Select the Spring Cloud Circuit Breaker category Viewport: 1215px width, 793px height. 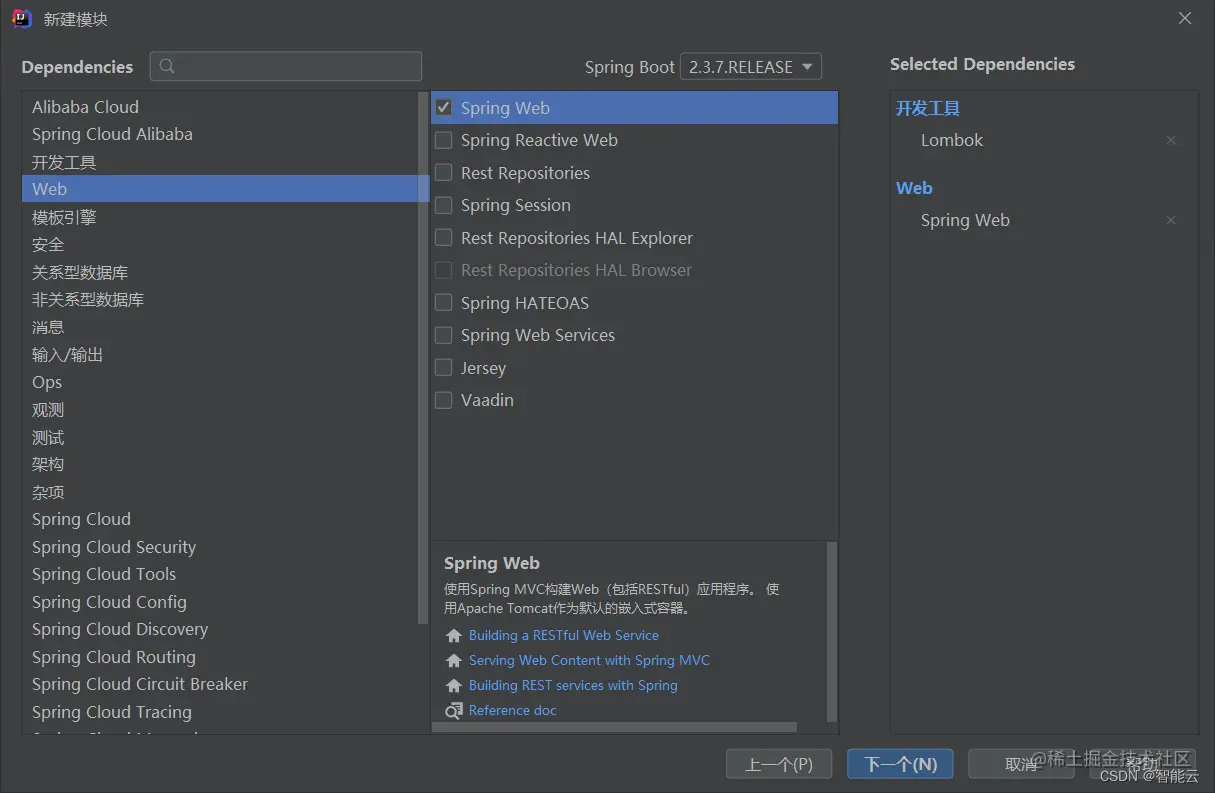coord(220,684)
